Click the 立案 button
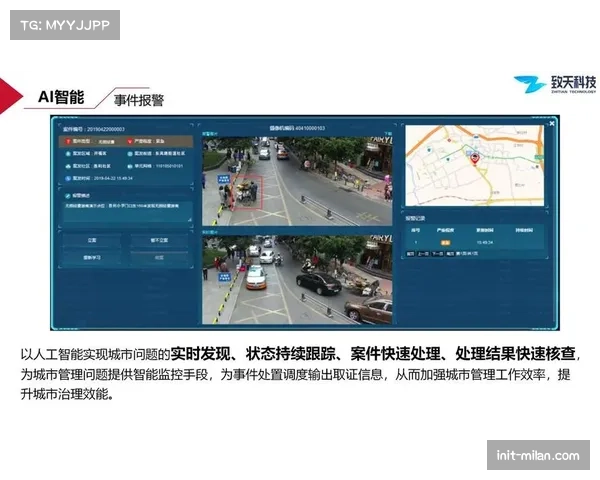The width and height of the screenshot is (600, 480). (x=92, y=240)
